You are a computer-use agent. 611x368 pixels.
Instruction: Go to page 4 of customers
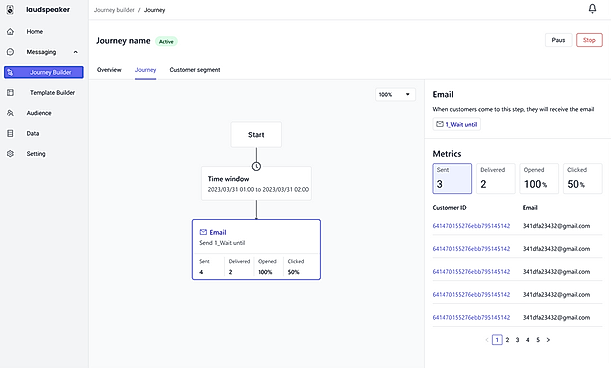528,340
